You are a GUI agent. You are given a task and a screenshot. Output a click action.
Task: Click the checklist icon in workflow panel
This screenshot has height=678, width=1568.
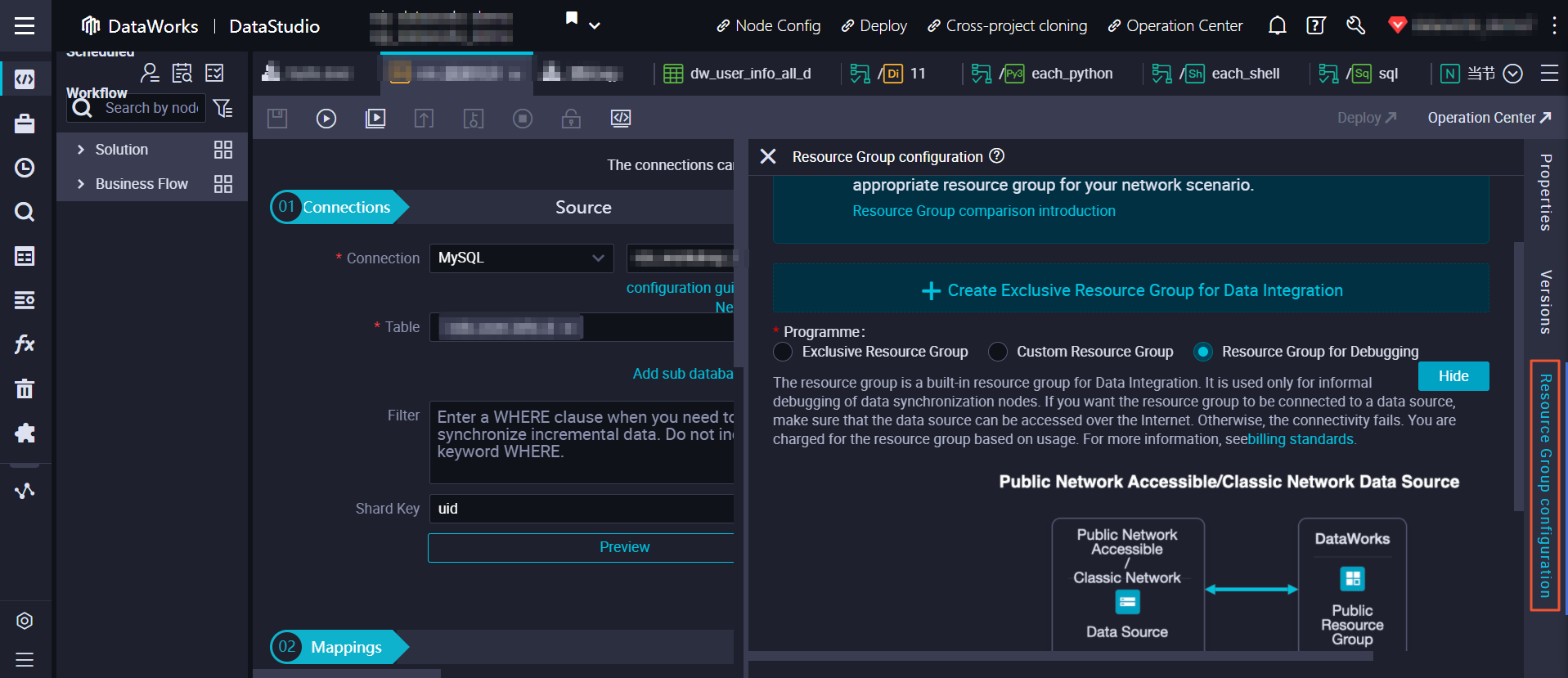click(x=214, y=74)
